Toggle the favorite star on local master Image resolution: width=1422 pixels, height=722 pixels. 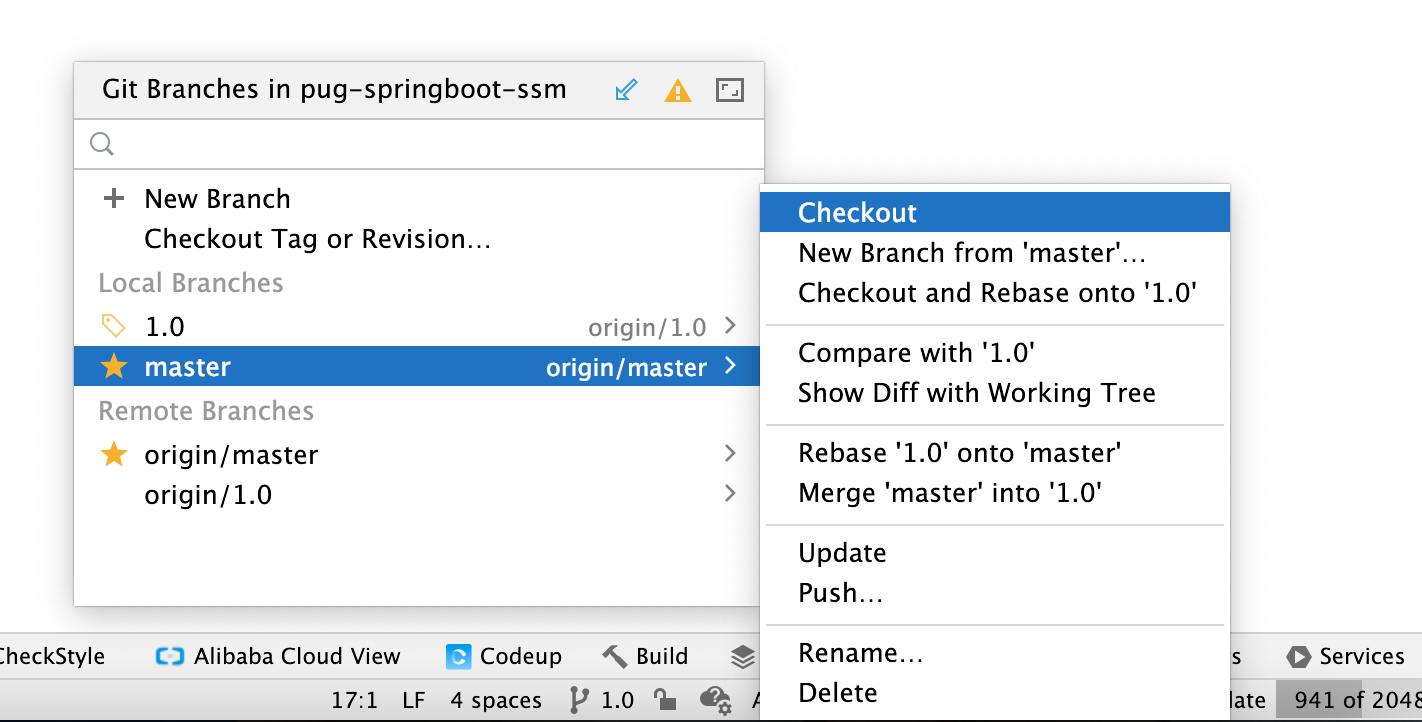[114, 366]
